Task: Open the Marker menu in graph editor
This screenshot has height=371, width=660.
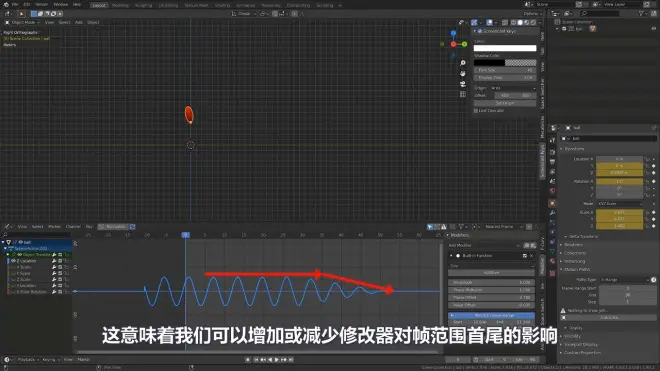Action: click(54, 227)
